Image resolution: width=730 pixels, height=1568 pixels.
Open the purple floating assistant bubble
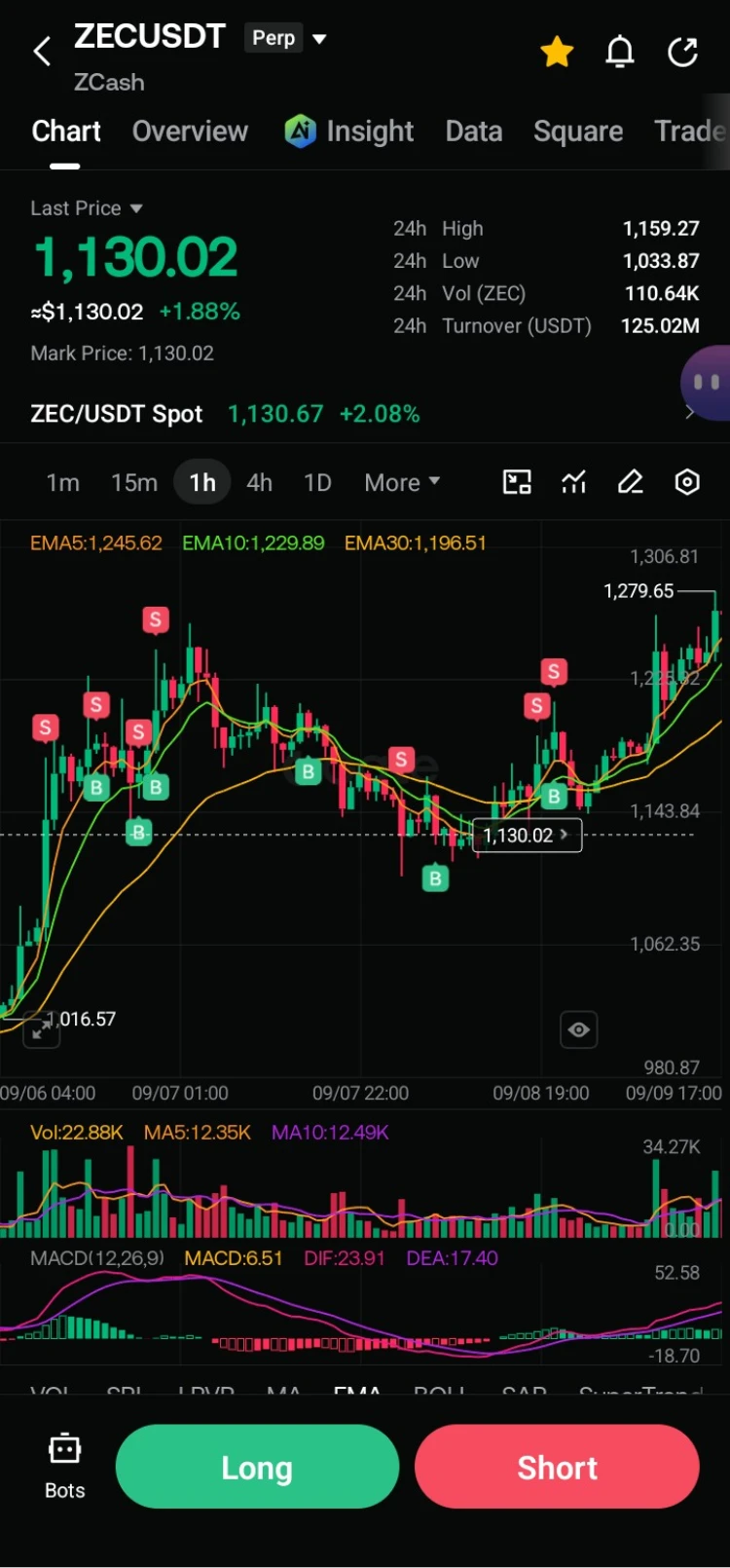click(706, 383)
